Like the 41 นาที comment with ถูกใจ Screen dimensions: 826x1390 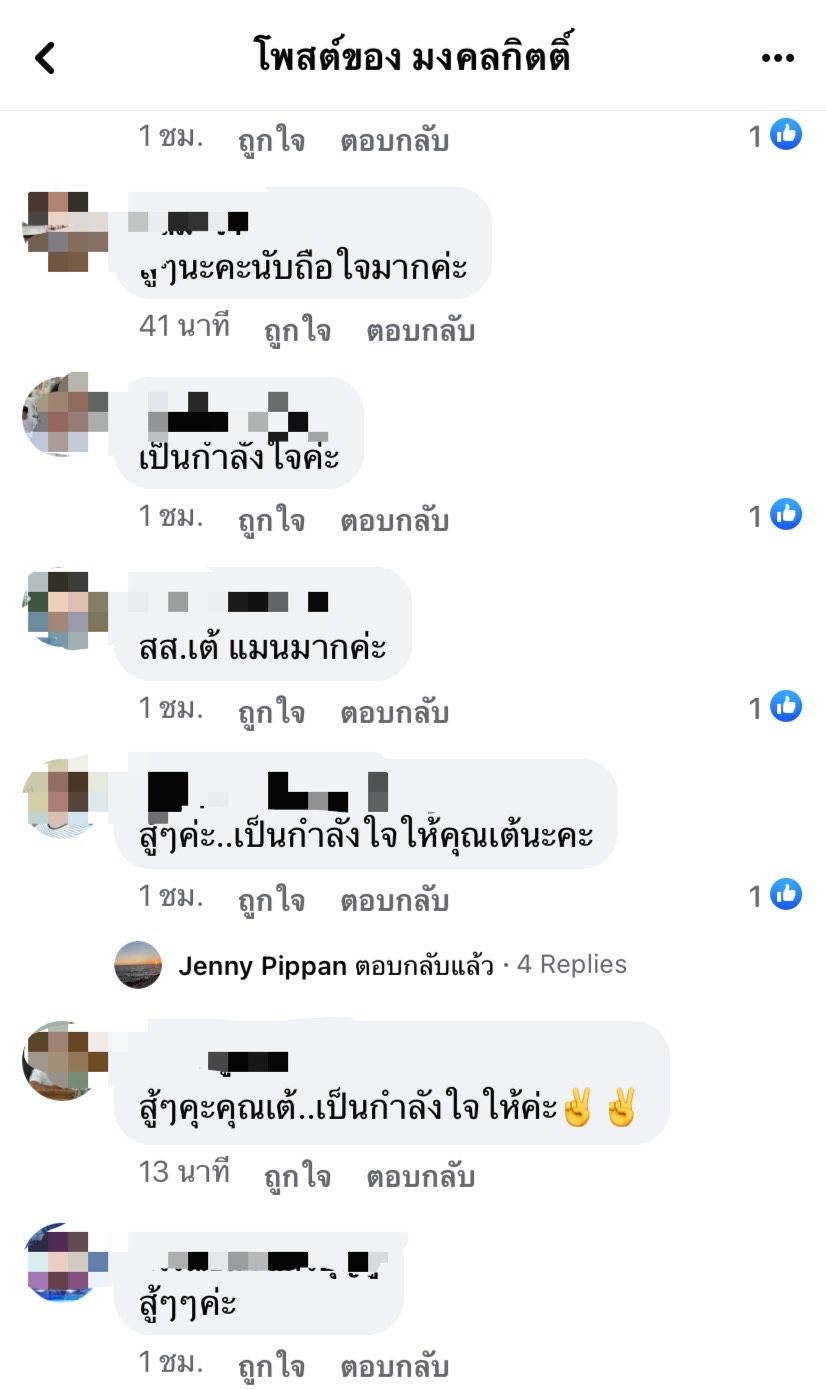298,331
